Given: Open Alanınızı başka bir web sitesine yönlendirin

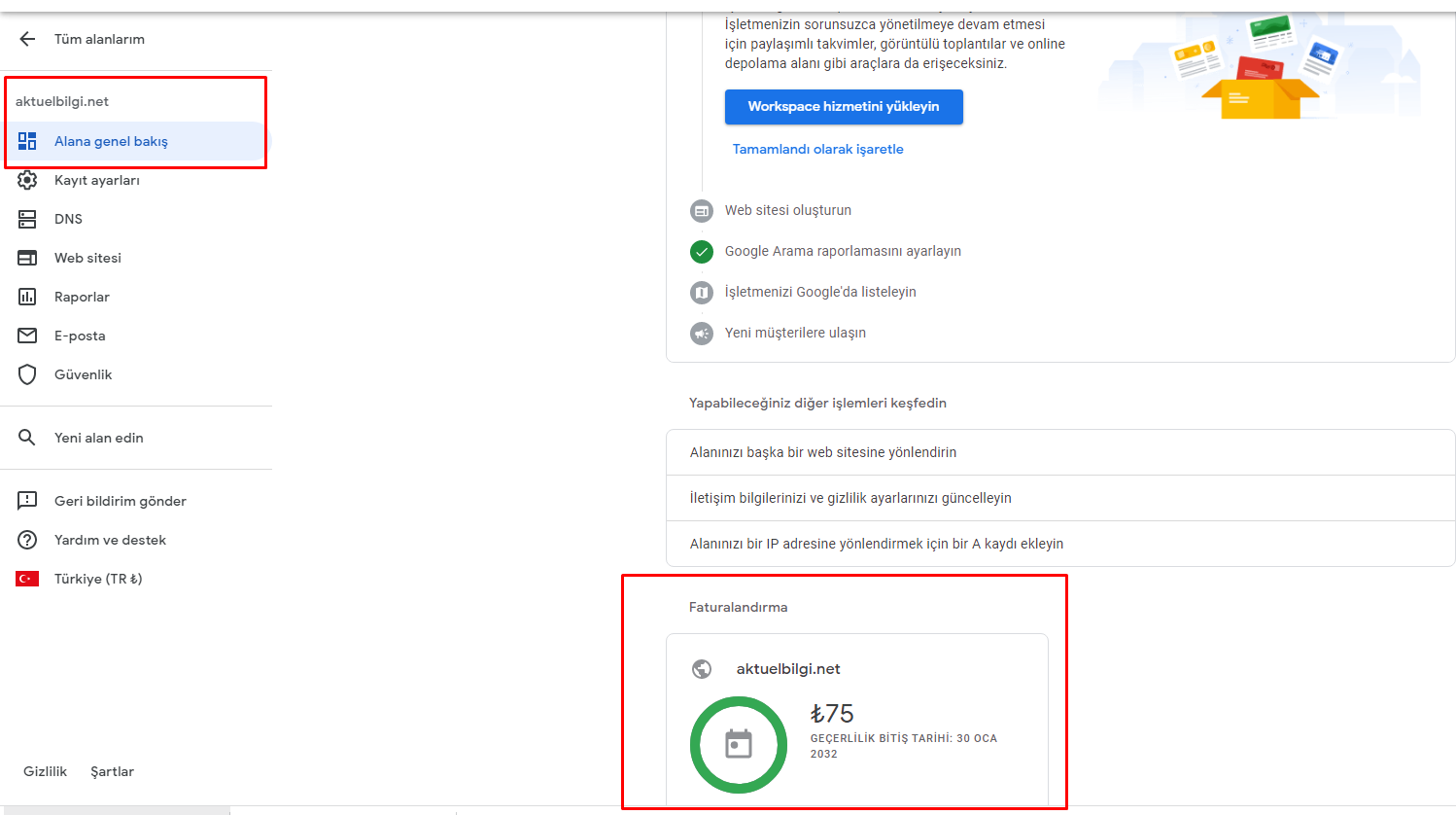Looking at the screenshot, I should 1060,452.
